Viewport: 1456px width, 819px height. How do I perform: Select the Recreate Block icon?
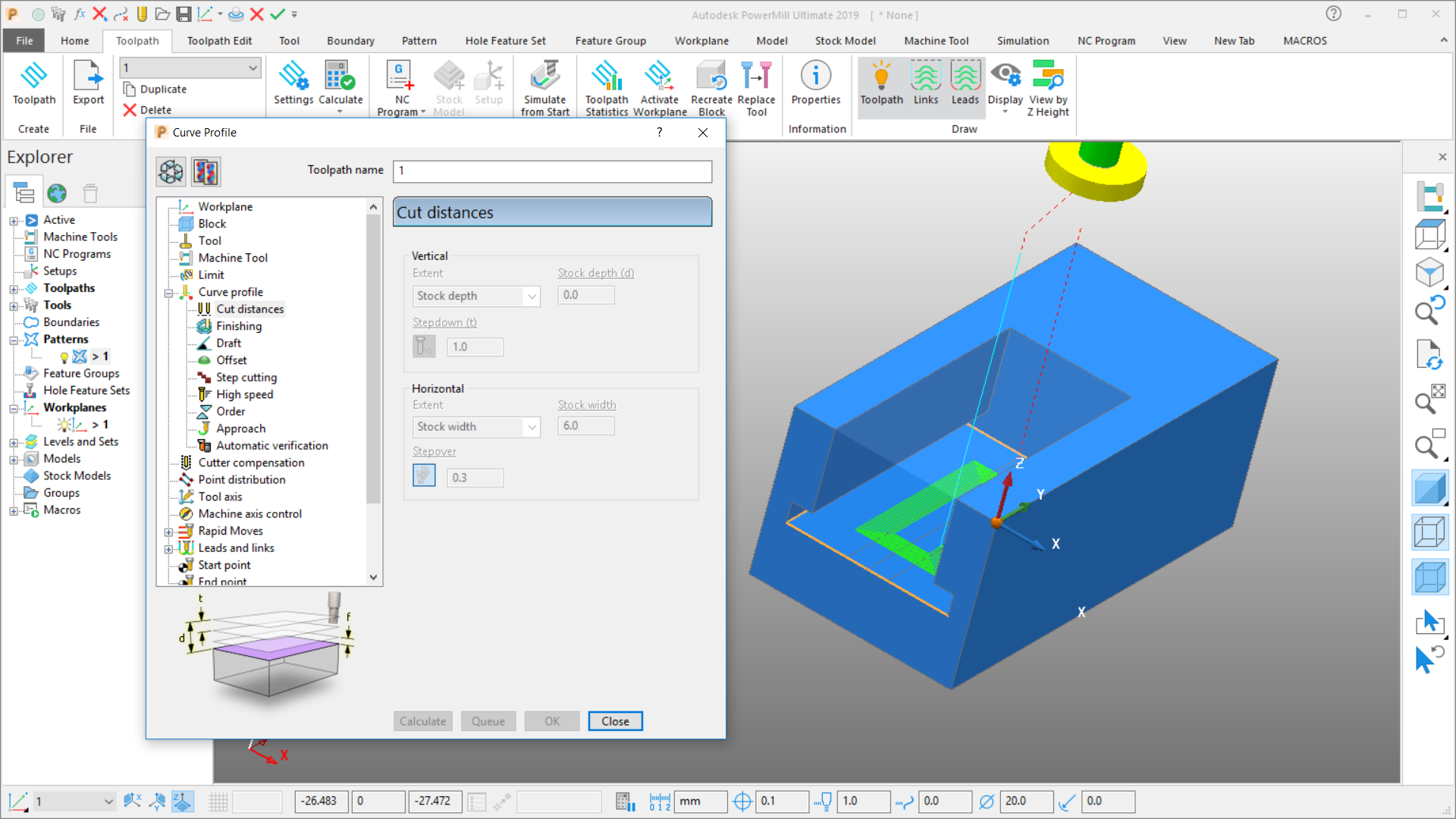pyautogui.click(x=711, y=86)
